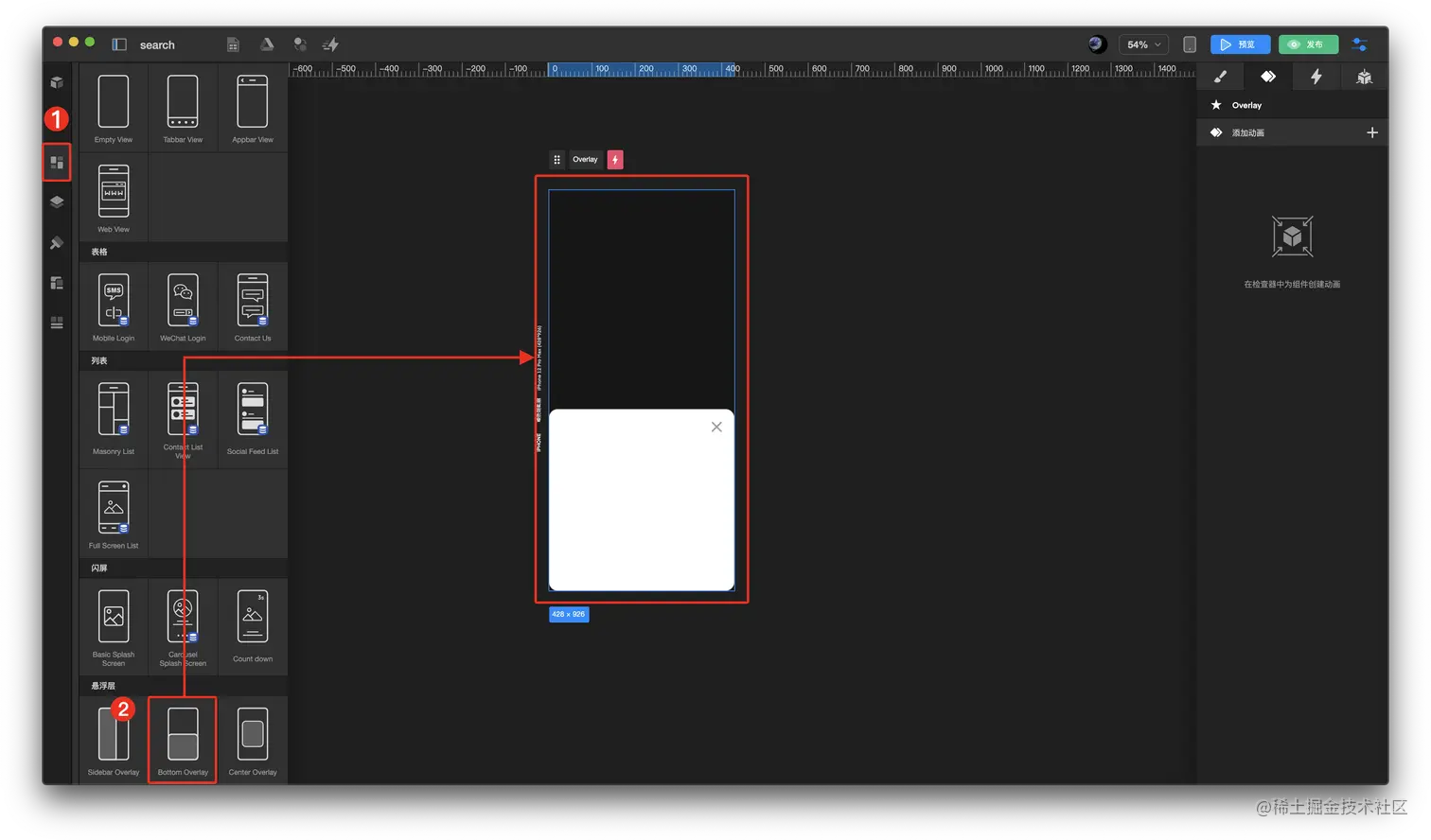This screenshot has height=840, width=1431.
Task: Switch to the lightning events tab
Action: pos(1316,77)
